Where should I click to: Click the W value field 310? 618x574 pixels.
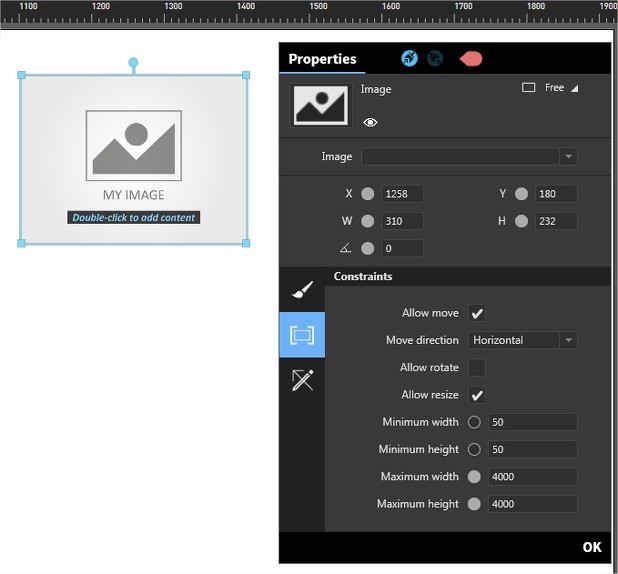pyautogui.click(x=402, y=221)
